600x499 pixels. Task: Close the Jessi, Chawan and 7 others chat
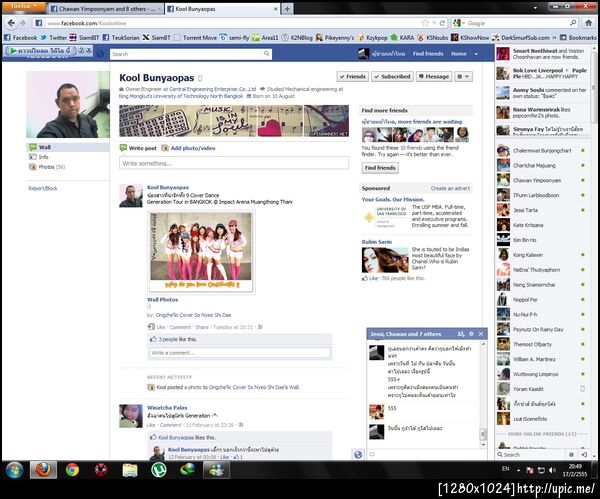[481, 334]
